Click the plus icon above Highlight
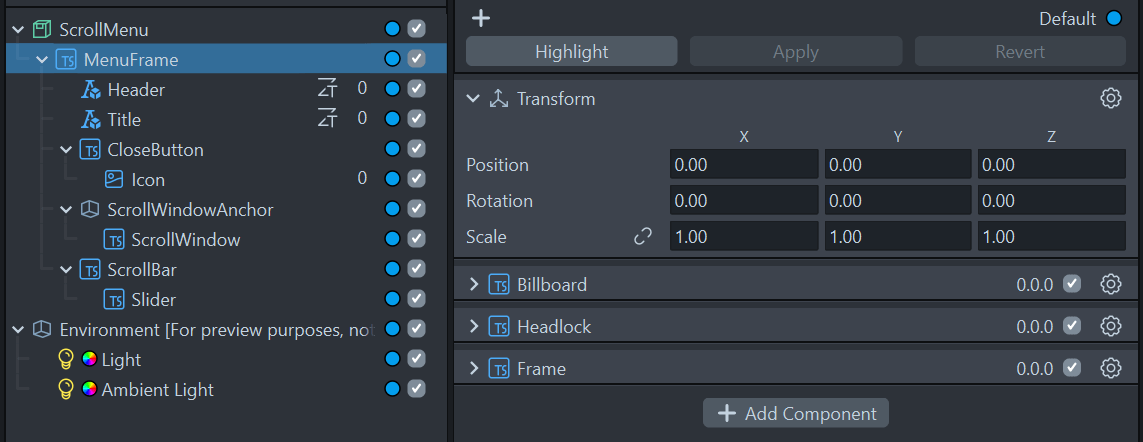This screenshot has height=442, width=1143. pyautogui.click(x=481, y=18)
